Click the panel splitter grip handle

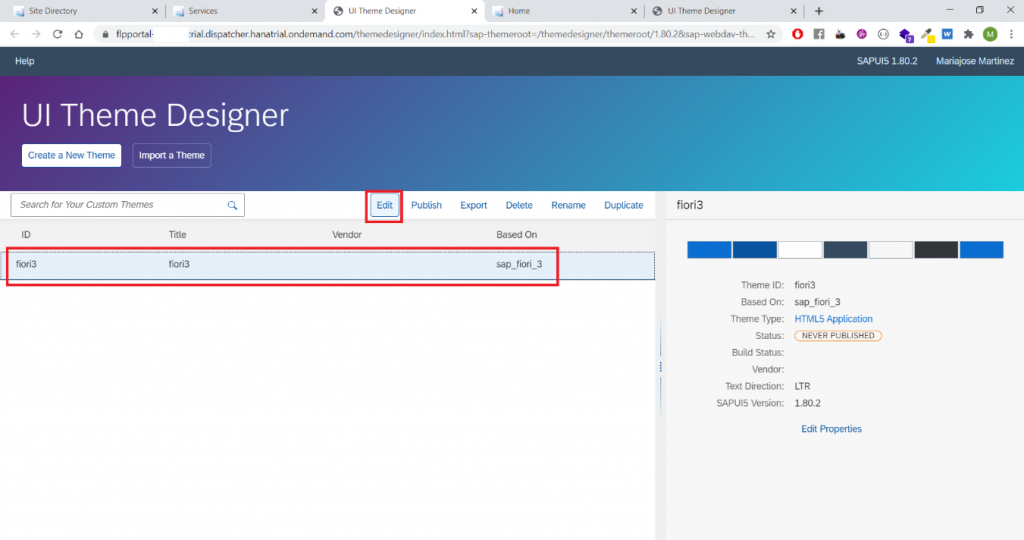[x=660, y=367]
